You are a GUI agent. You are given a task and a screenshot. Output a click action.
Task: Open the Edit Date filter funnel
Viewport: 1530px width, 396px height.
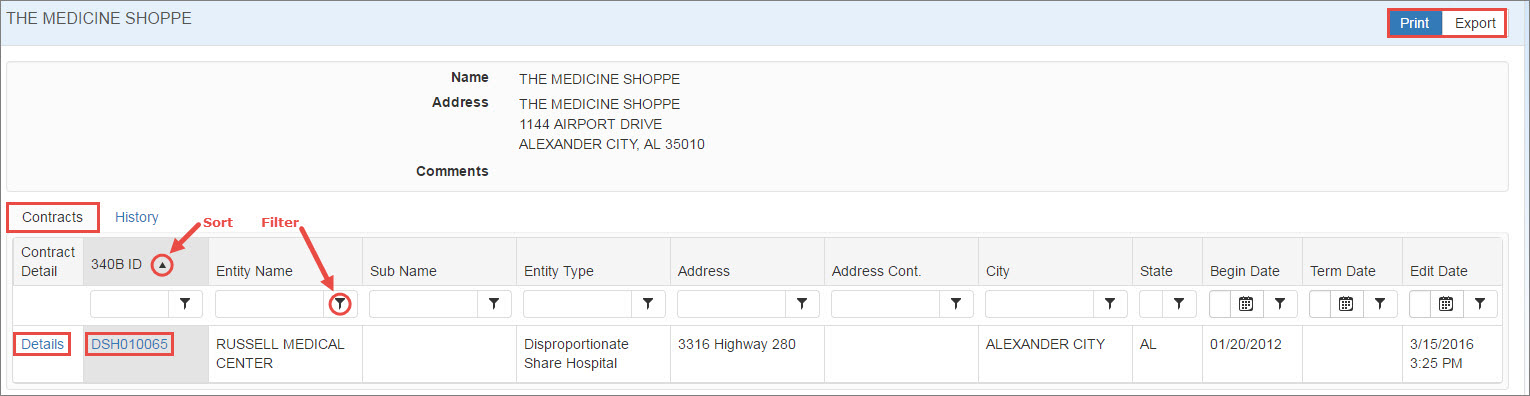pos(1480,303)
